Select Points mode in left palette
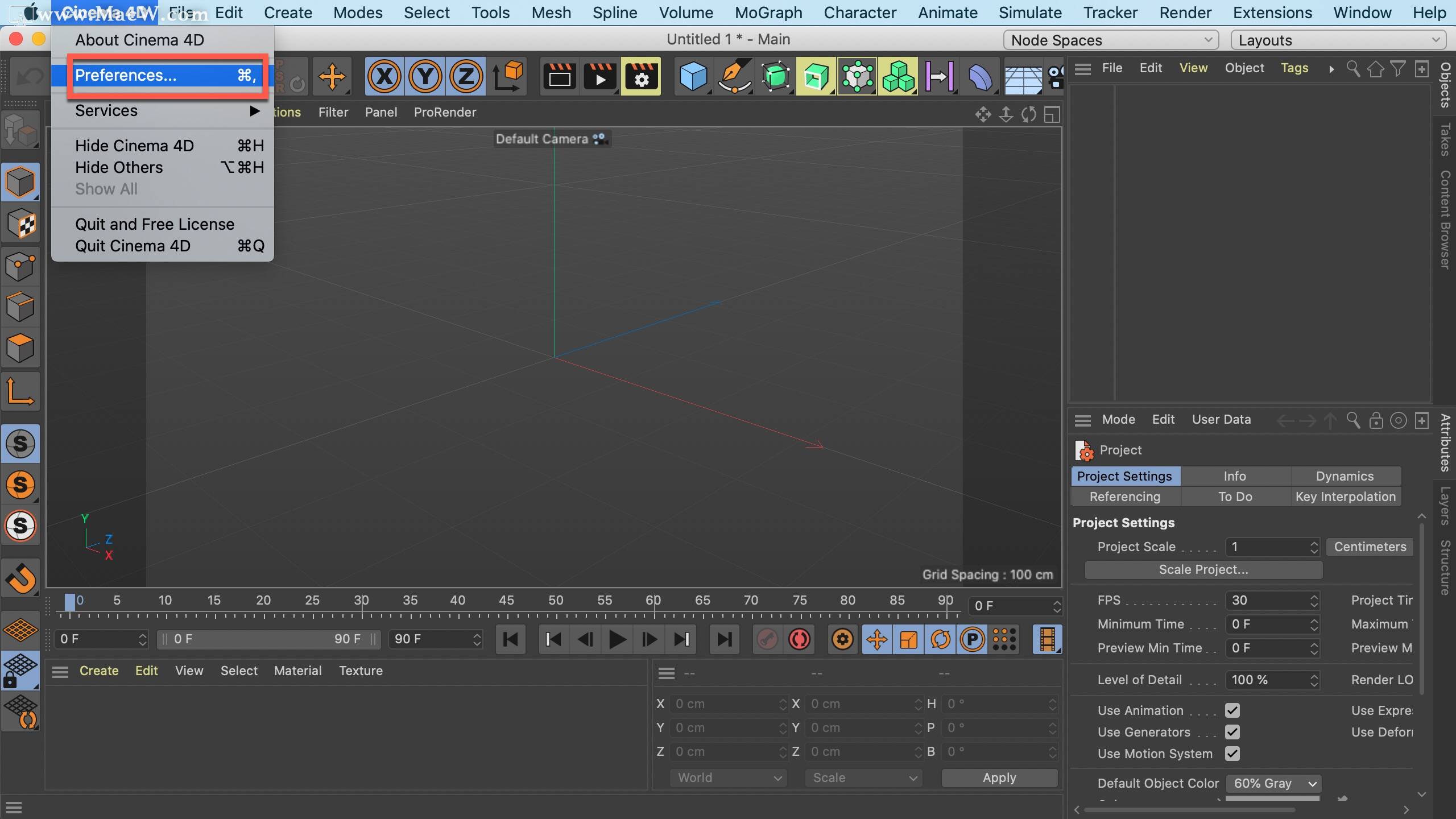This screenshot has width=1456, height=819. (x=20, y=266)
